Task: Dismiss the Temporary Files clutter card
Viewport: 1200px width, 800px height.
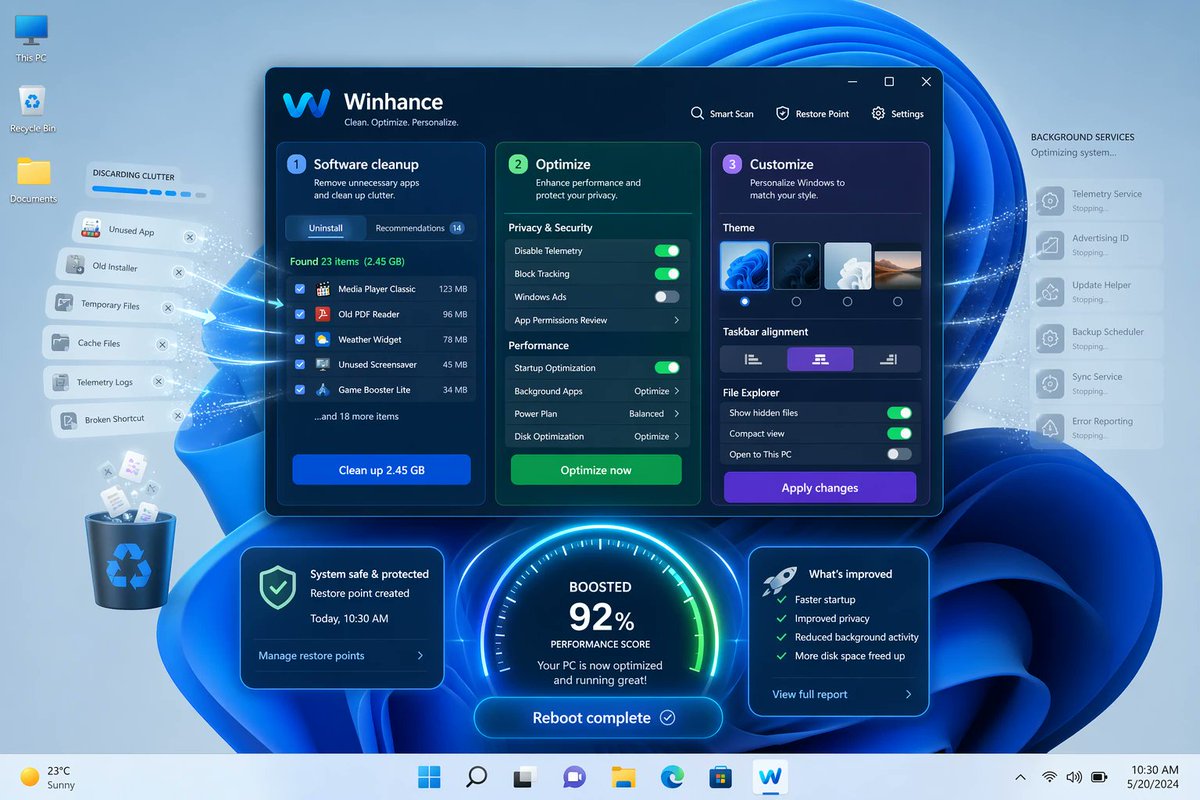Action: tap(167, 308)
